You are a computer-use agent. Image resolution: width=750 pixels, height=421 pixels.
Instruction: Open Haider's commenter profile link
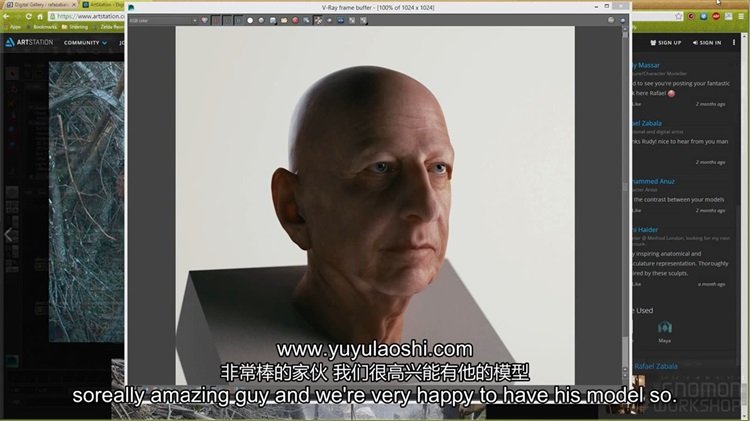[x=645, y=230]
